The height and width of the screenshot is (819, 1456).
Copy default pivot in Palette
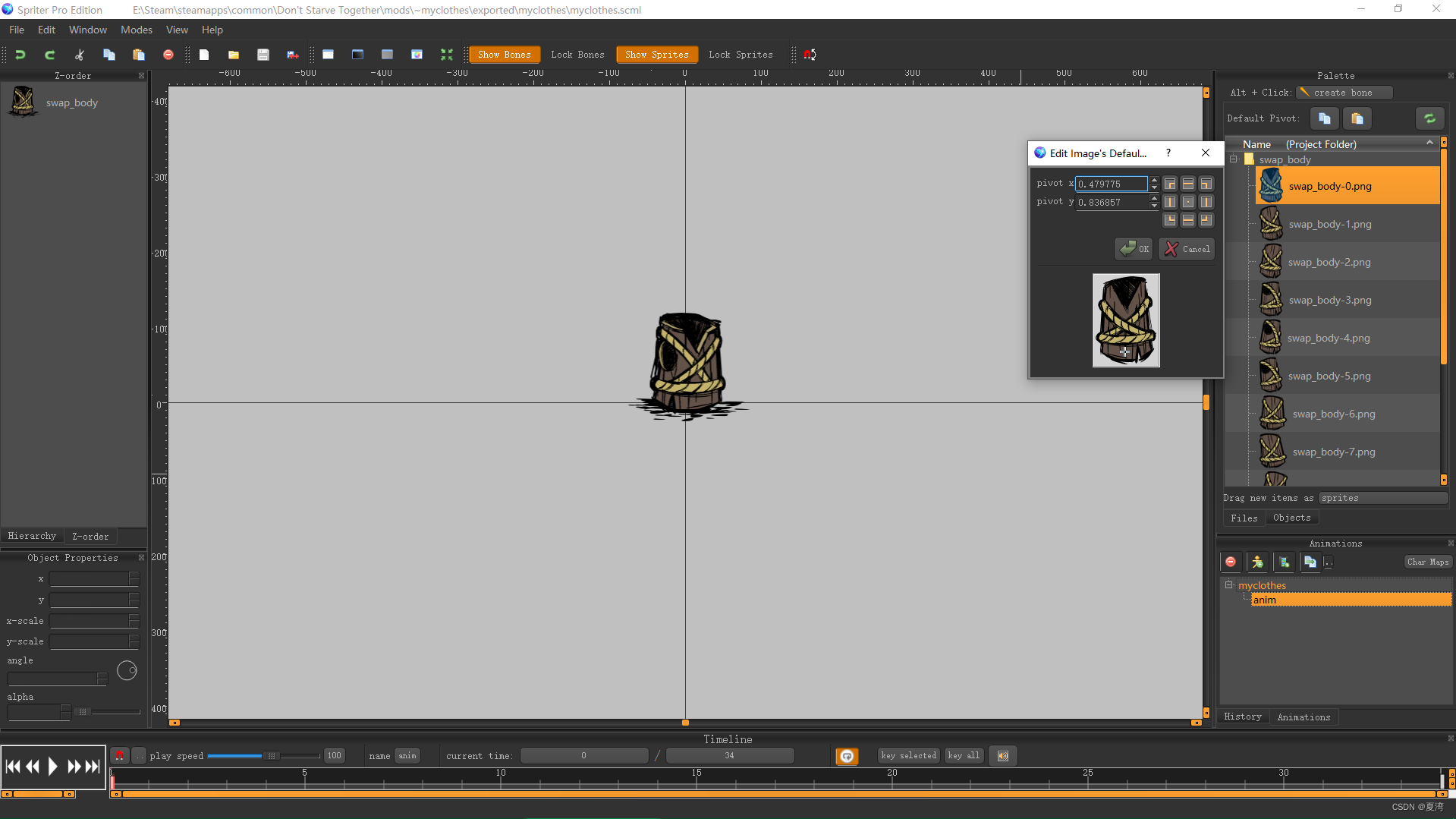coord(1325,118)
